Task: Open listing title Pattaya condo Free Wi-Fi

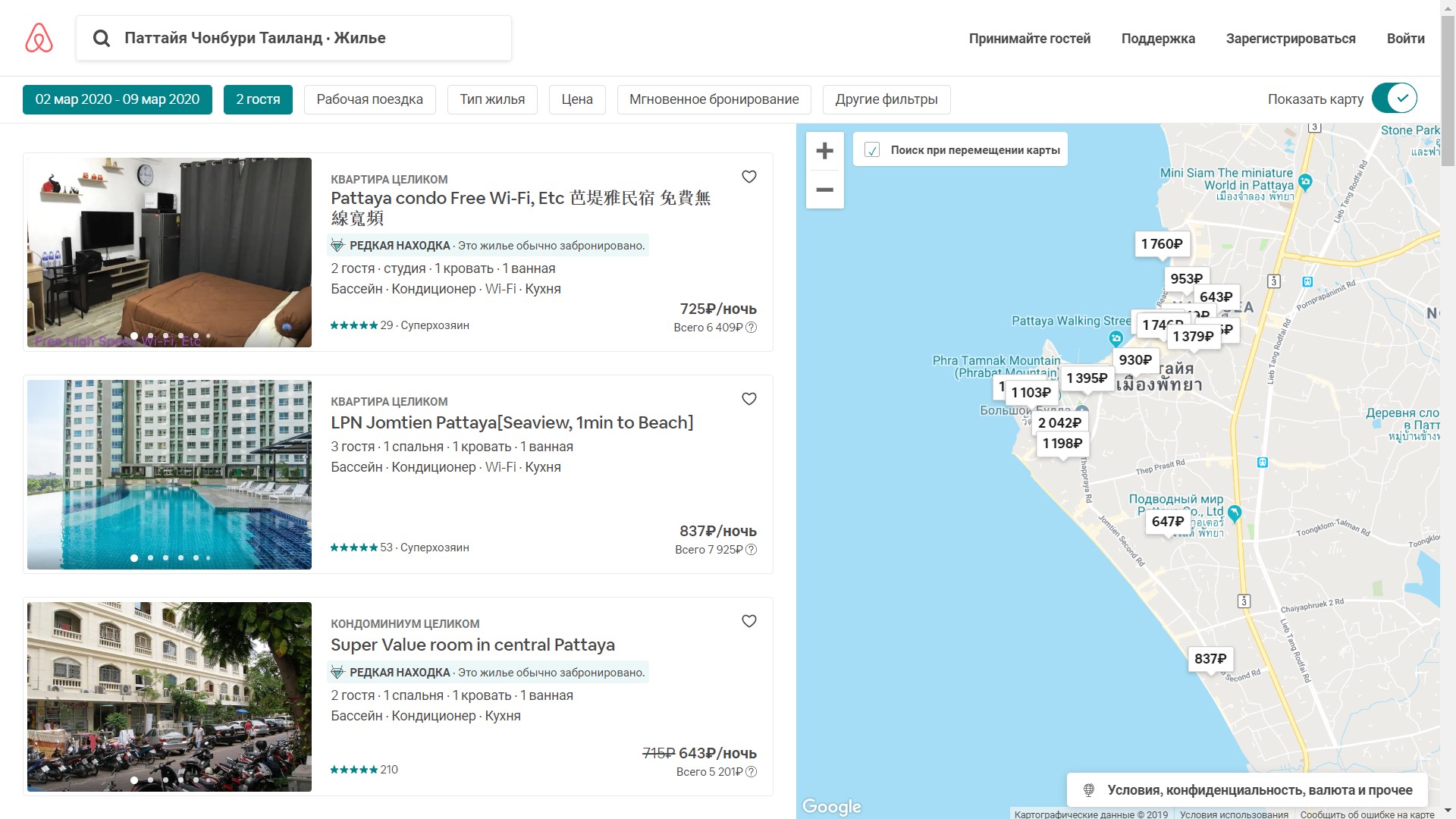Action: [521, 208]
